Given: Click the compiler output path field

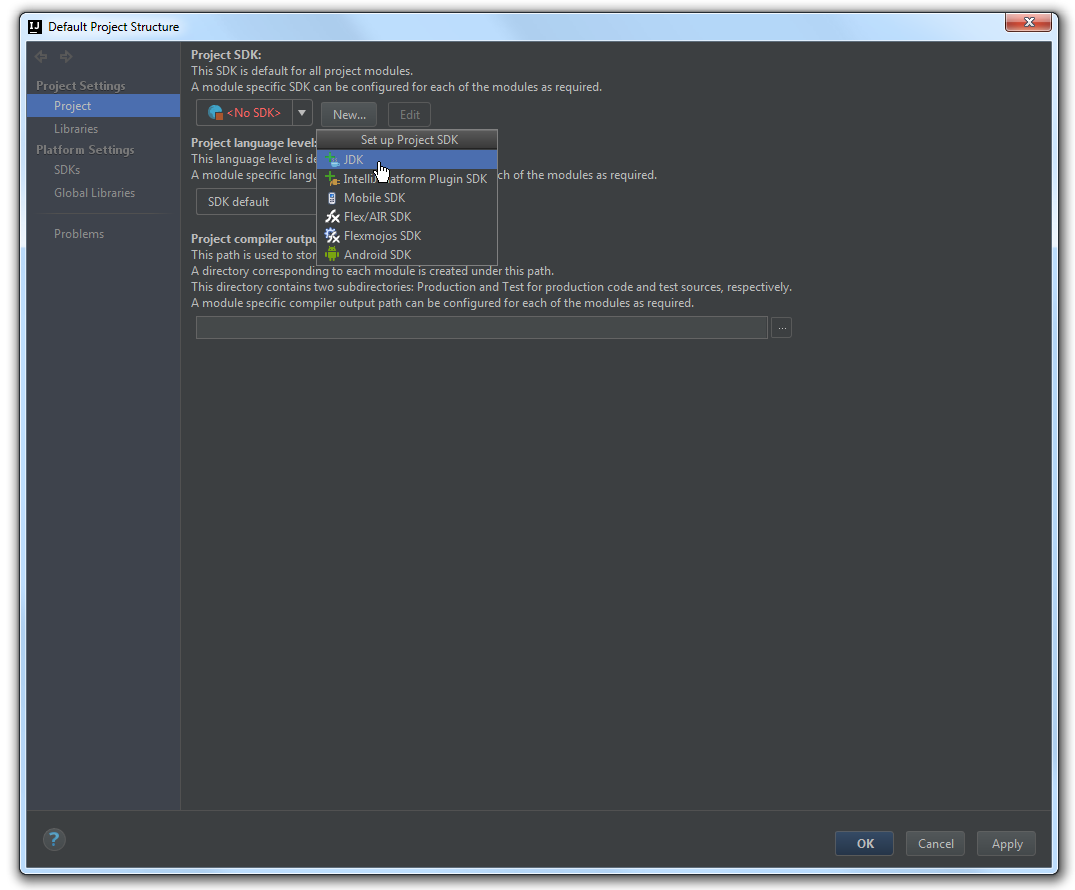Looking at the screenshot, I should (x=481, y=328).
